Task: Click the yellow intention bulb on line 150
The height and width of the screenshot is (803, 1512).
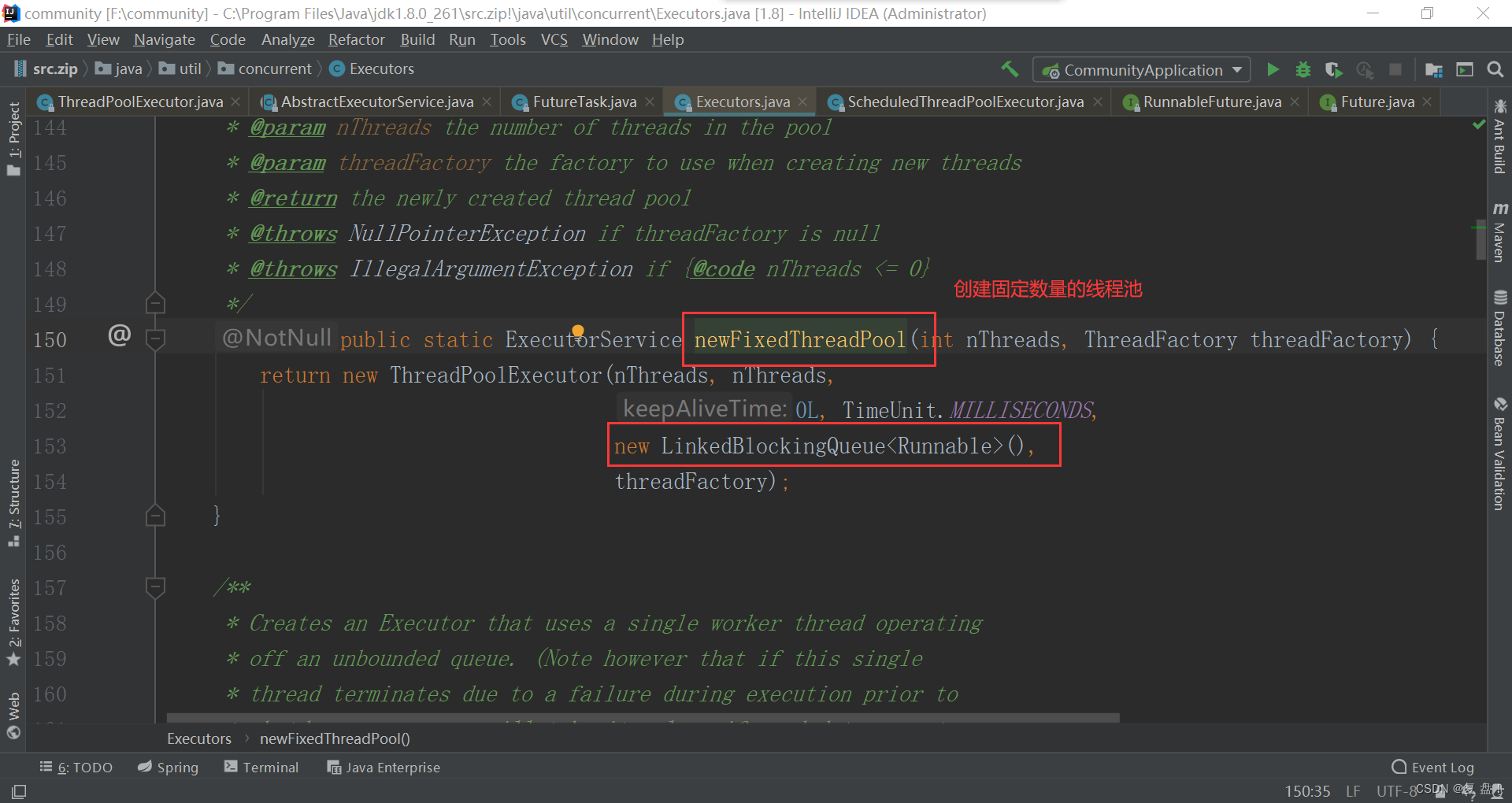Action: [578, 331]
